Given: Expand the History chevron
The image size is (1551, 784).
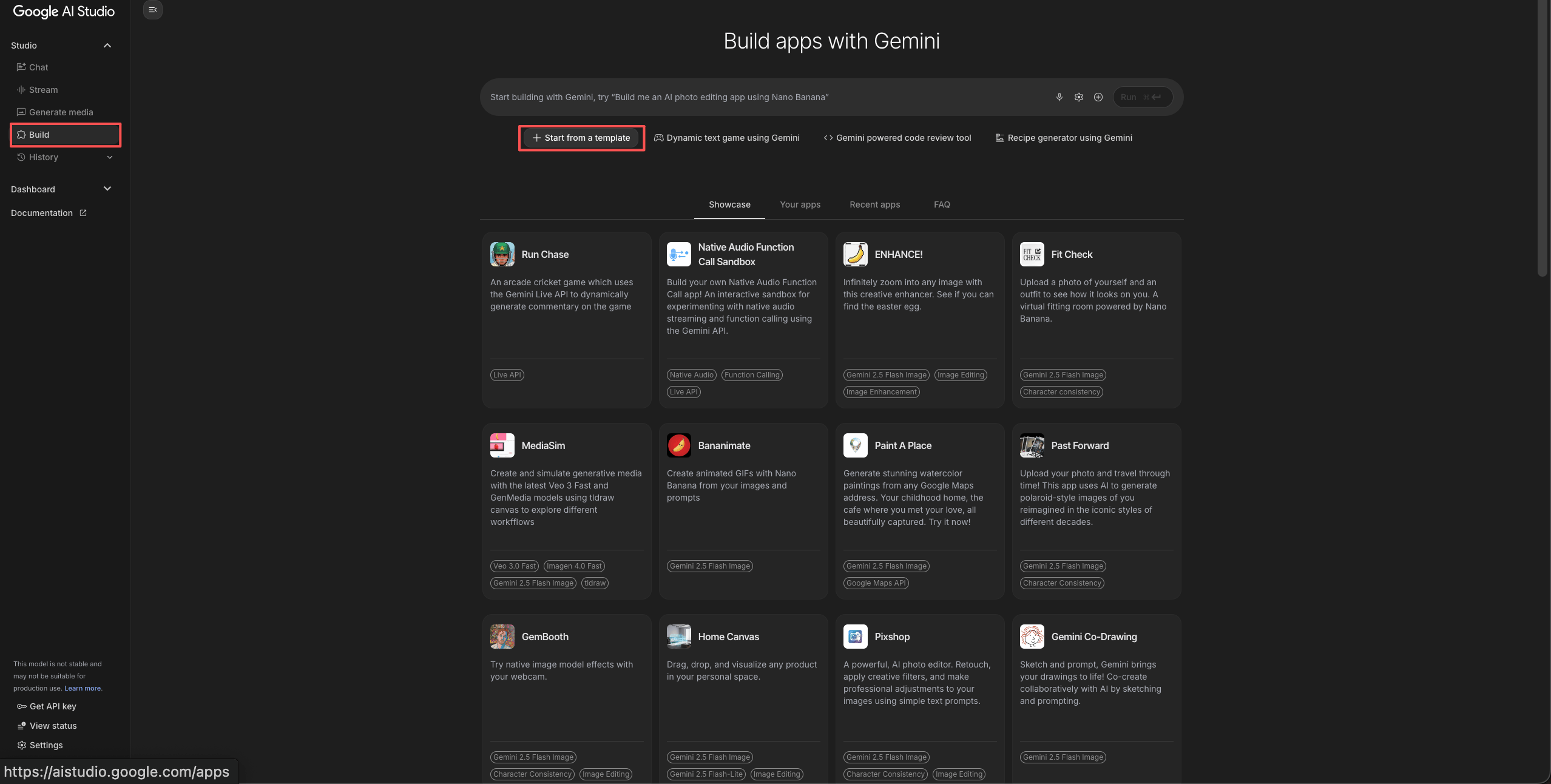Looking at the screenshot, I should pos(110,157).
